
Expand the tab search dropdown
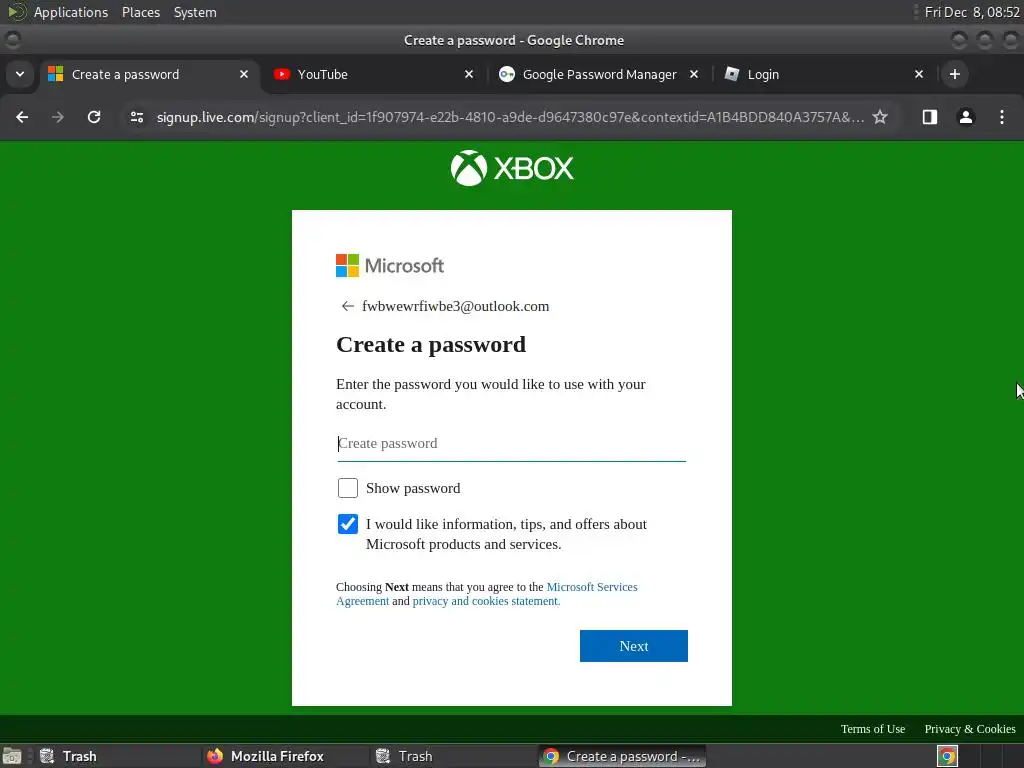tap(20, 74)
